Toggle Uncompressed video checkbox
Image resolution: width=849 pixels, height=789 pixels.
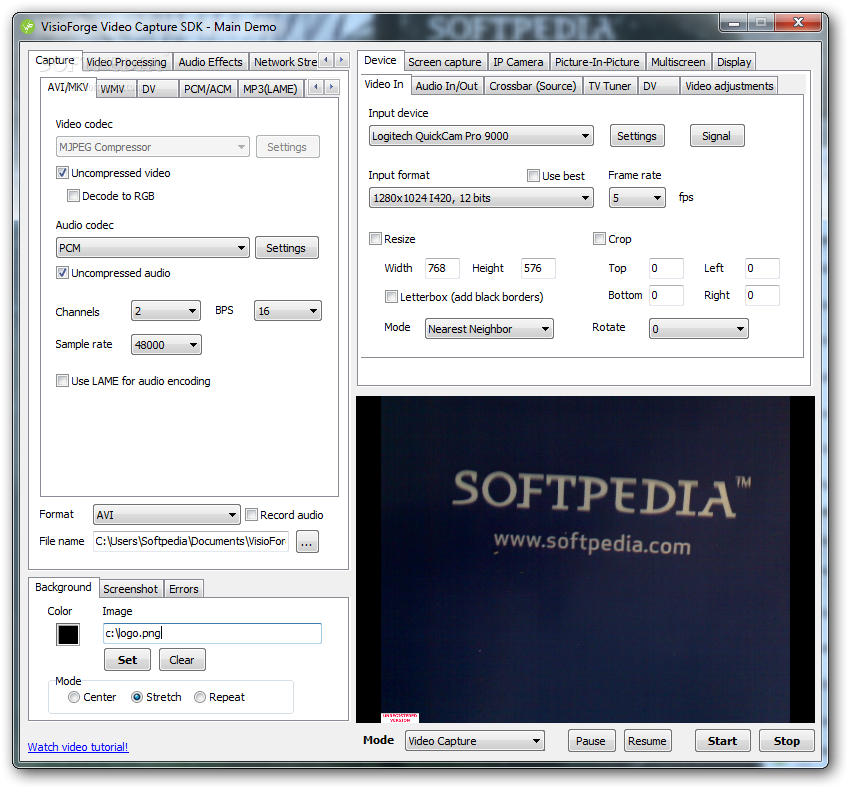[62, 173]
